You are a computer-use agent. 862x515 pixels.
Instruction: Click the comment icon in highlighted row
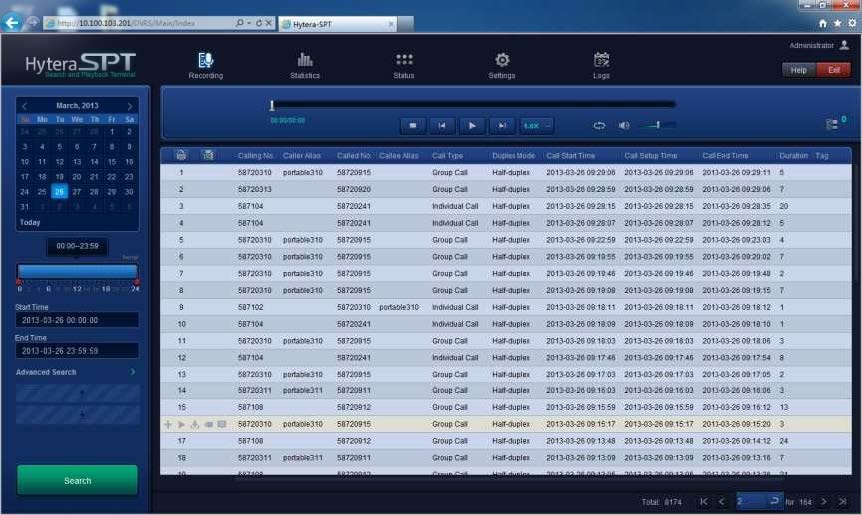pos(222,424)
